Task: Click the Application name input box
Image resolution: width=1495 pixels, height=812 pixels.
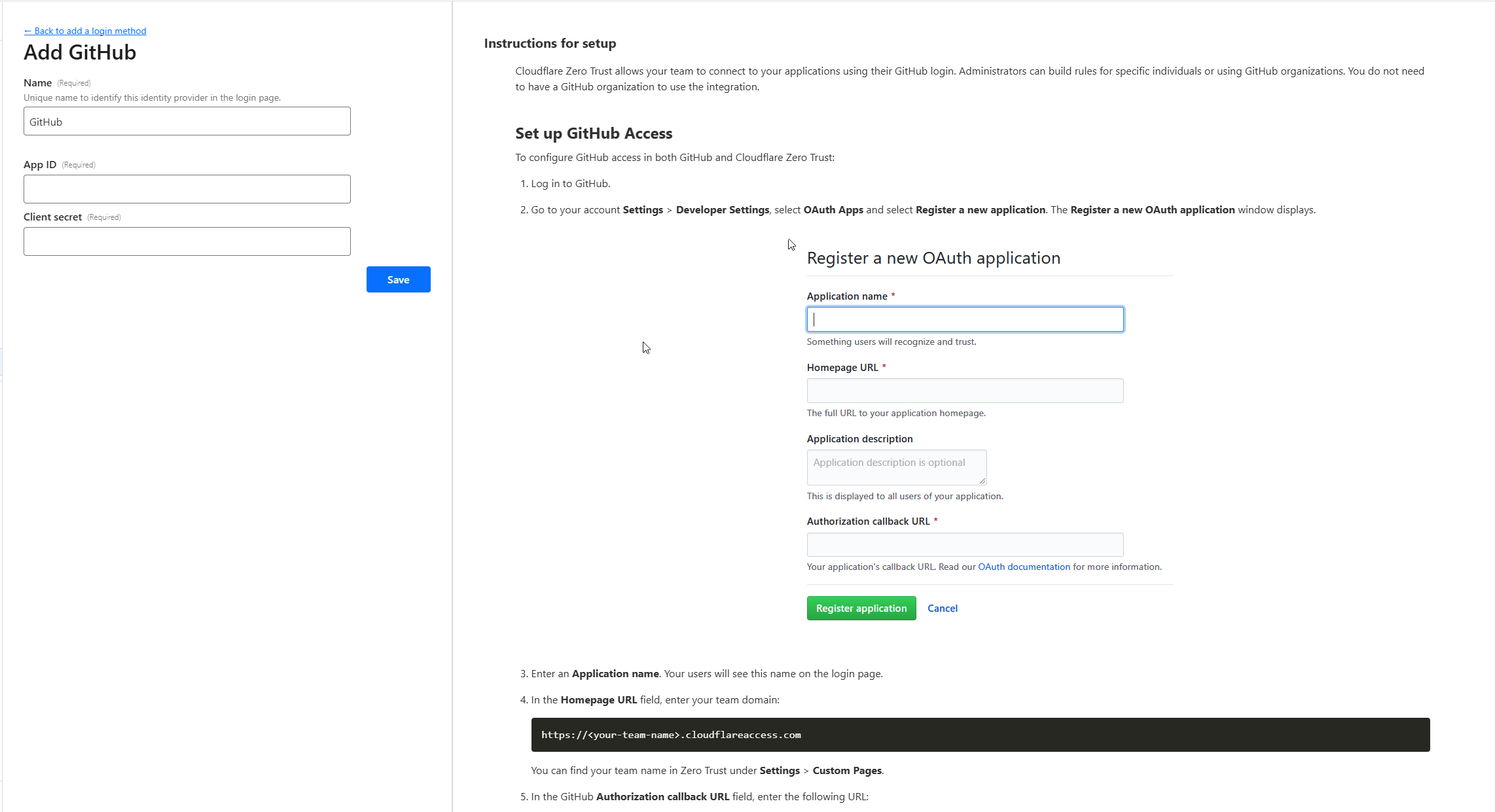Action: (x=965, y=319)
